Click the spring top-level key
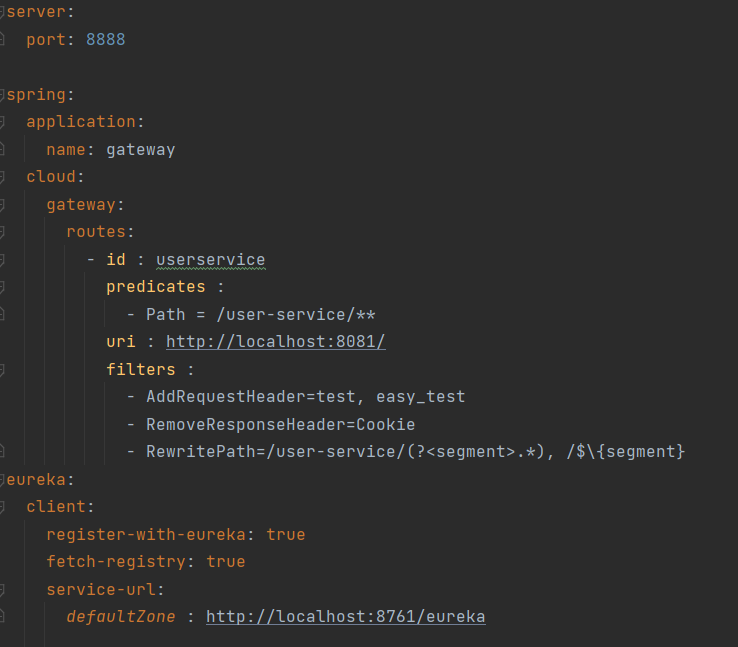This screenshot has width=738, height=647. (x=36, y=95)
